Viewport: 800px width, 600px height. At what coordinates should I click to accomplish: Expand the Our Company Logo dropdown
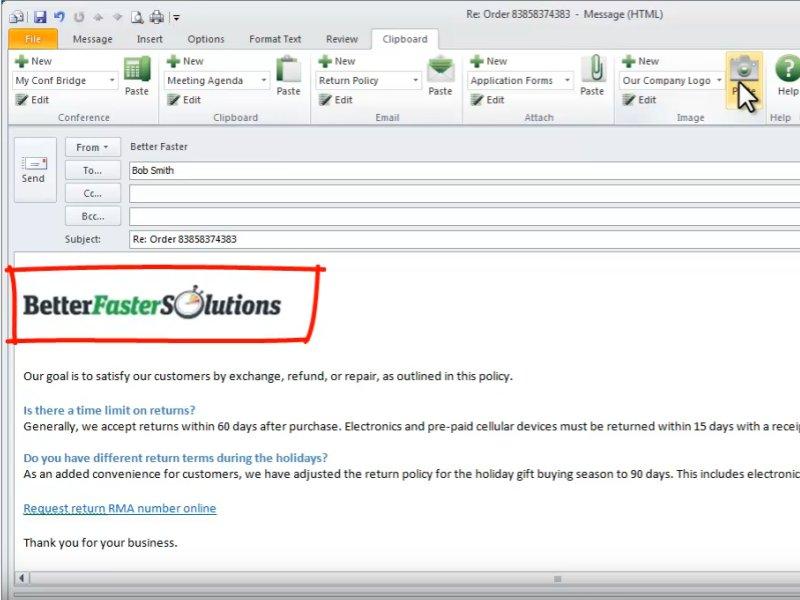click(x=719, y=81)
